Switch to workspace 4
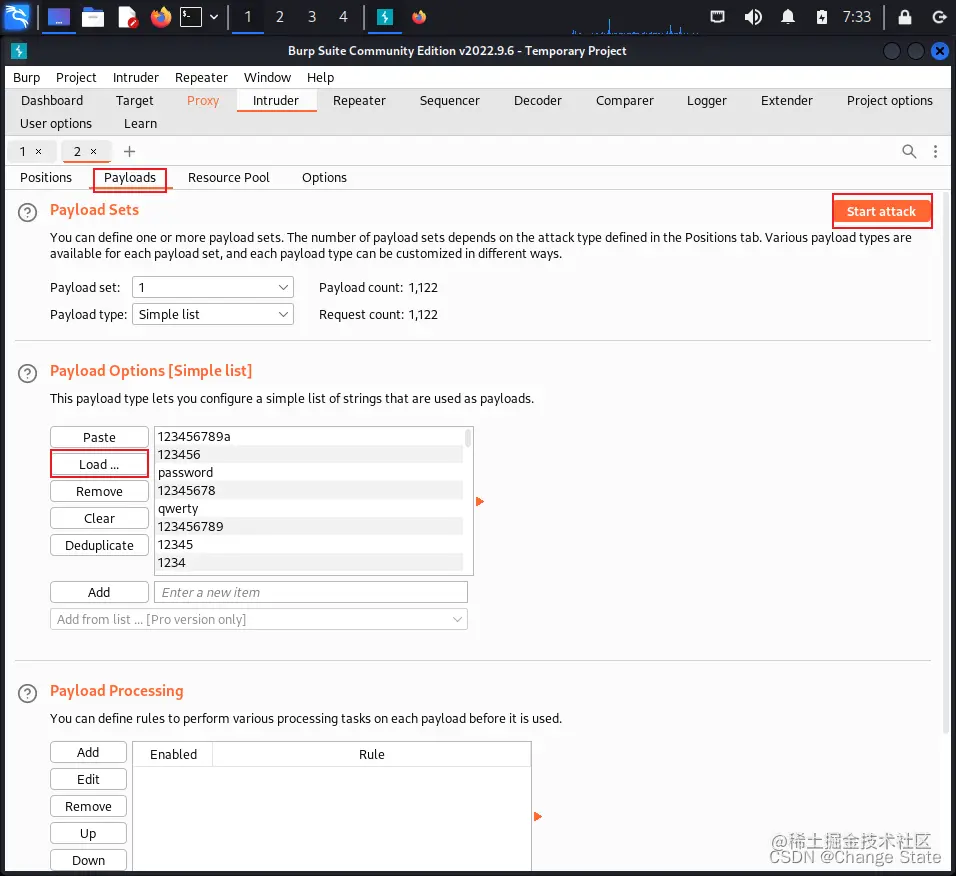 coord(343,17)
